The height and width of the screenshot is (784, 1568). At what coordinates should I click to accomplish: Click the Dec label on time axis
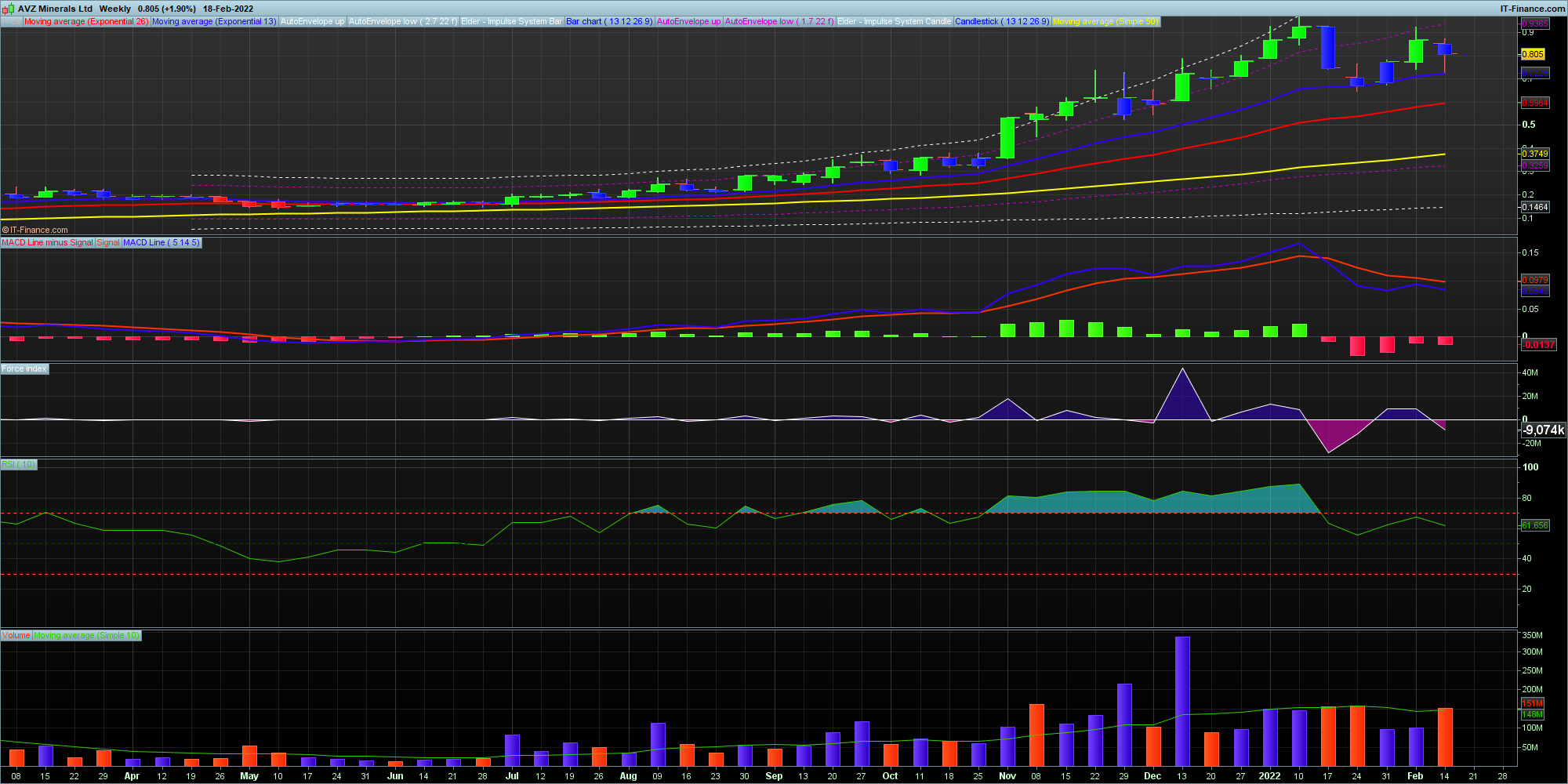[1152, 776]
